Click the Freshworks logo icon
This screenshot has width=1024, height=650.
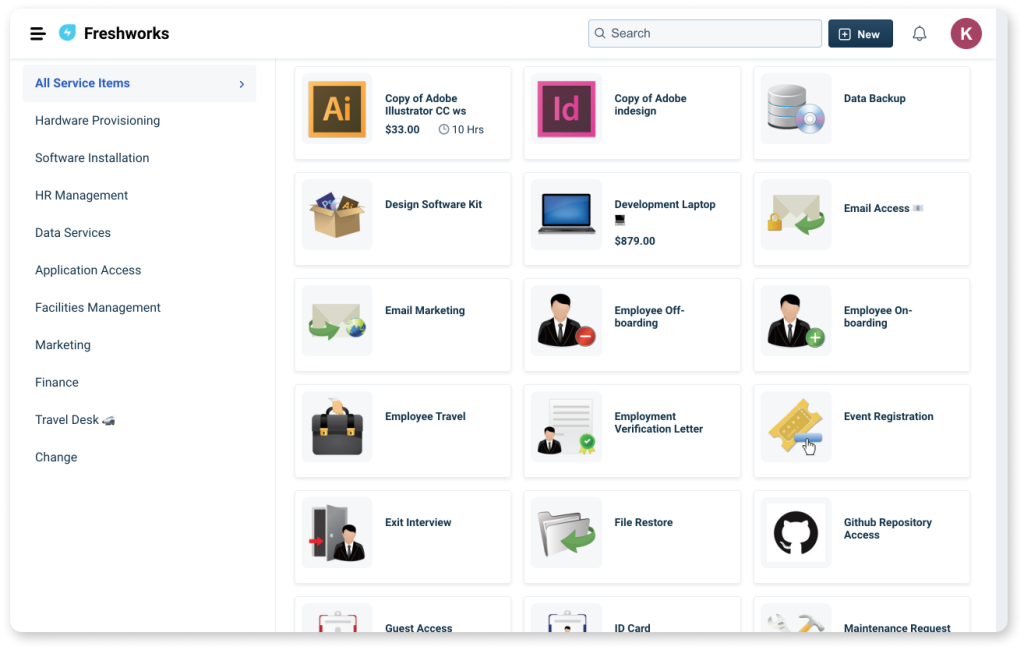(67, 33)
